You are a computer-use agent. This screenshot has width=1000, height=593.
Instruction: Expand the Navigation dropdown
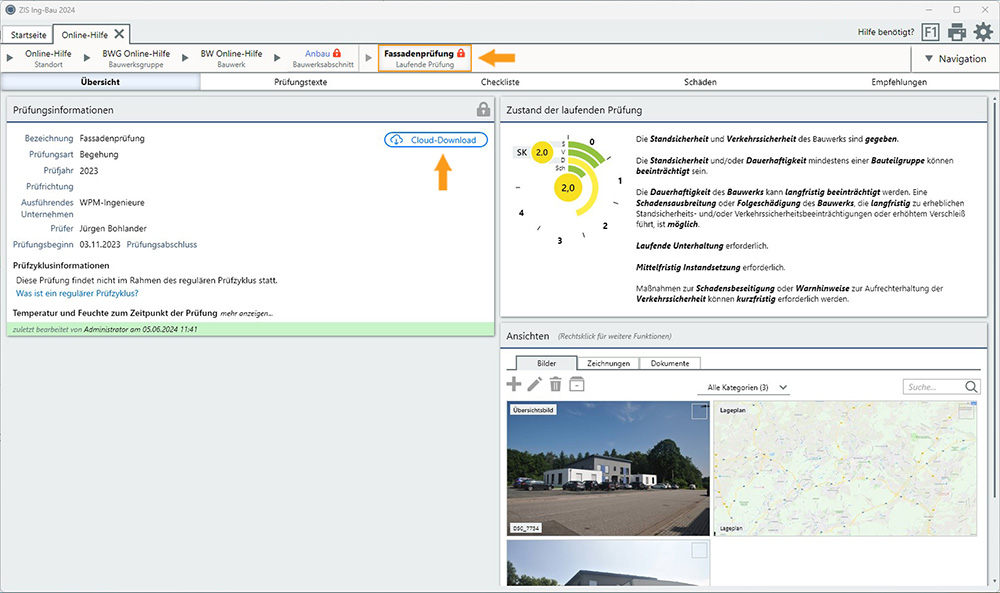point(955,59)
